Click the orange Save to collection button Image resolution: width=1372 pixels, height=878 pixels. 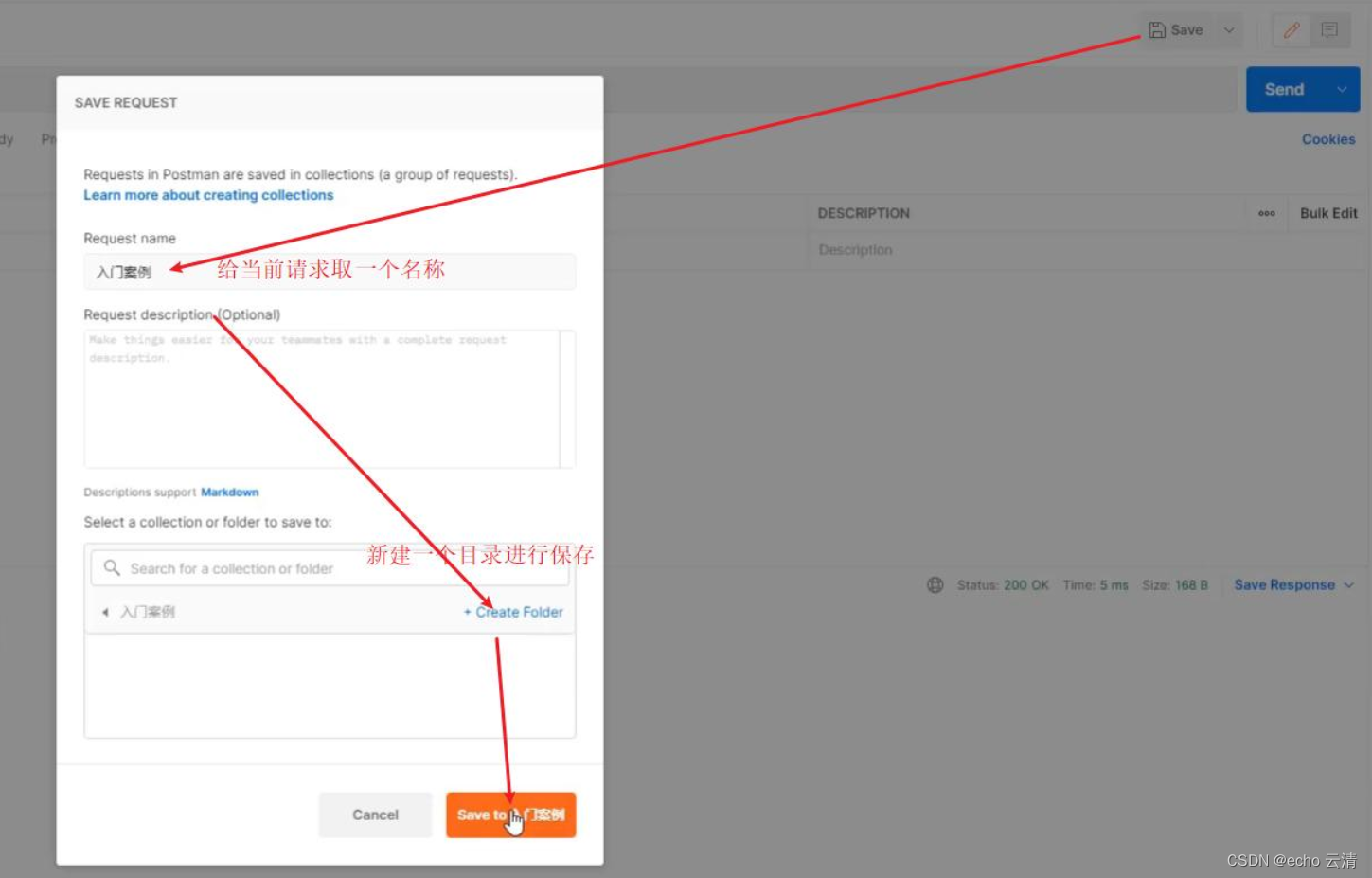[510, 815]
